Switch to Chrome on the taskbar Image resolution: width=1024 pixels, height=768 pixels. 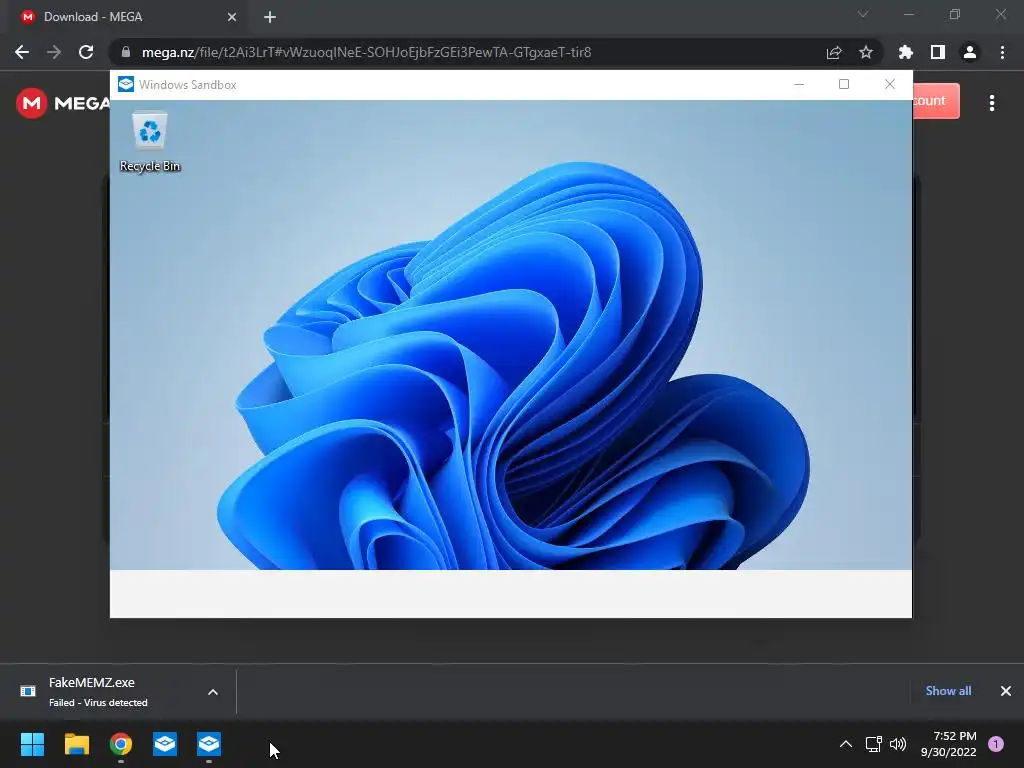tap(121, 744)
